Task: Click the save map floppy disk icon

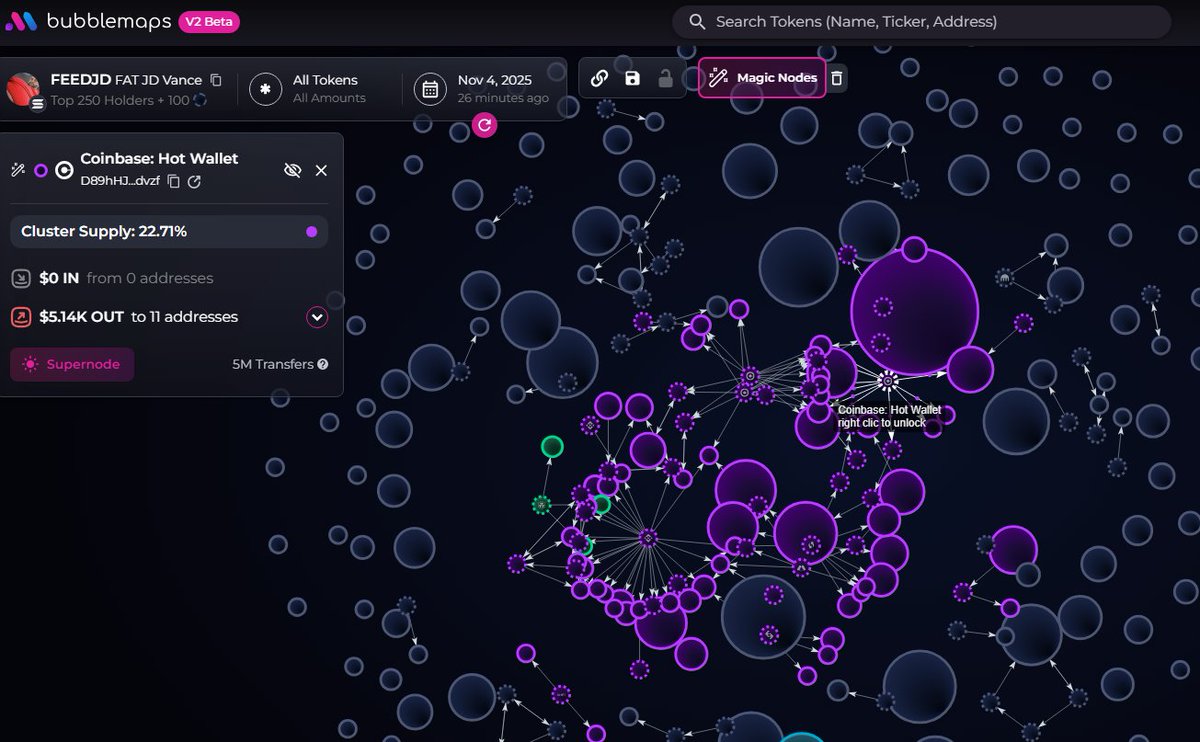Action: click(632, 78)
